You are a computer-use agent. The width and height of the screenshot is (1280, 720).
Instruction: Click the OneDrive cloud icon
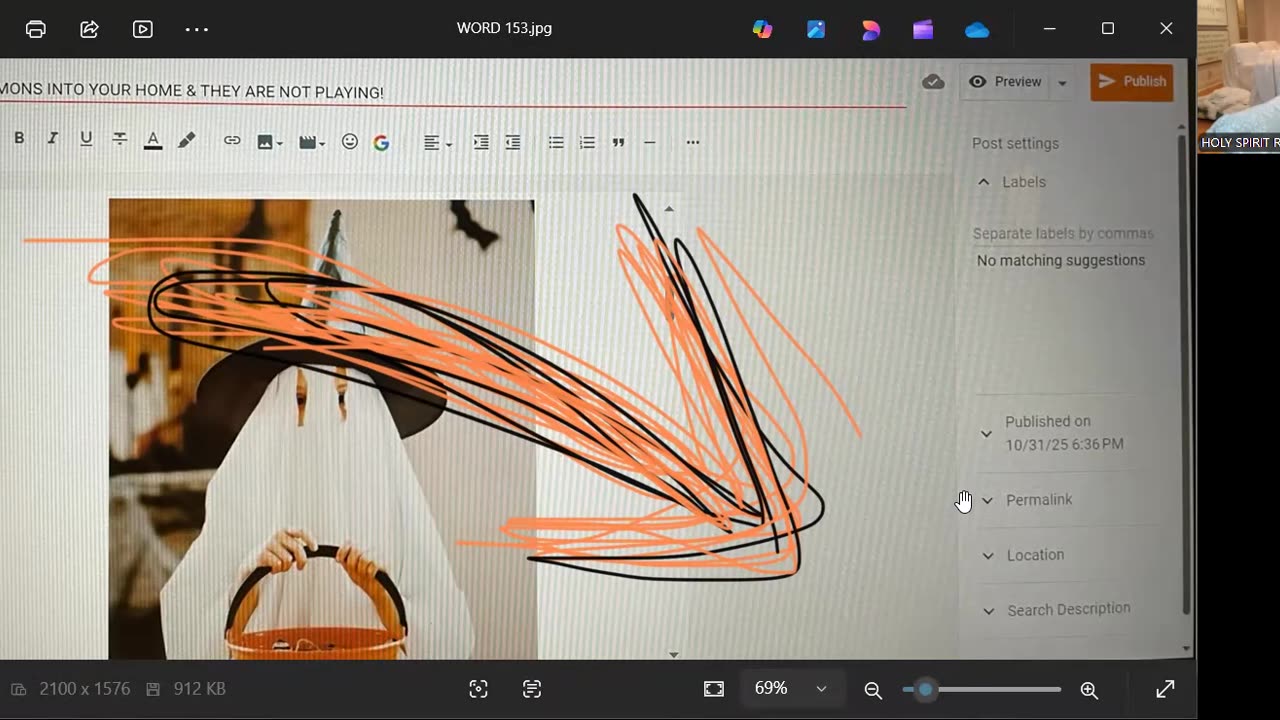(x=977, y=30)
